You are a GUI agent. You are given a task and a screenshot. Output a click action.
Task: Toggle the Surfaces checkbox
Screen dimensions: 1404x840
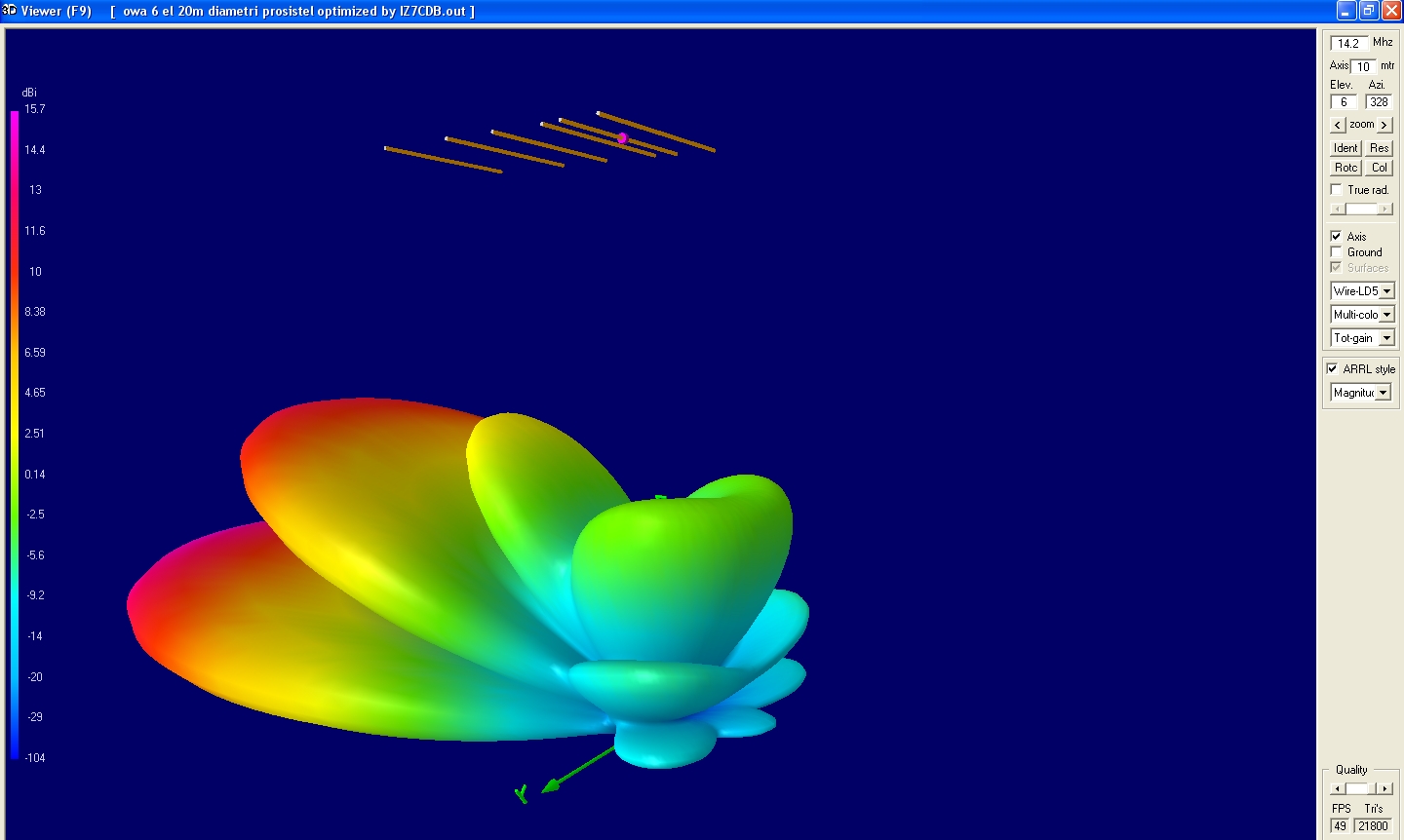pos(1337,268)
